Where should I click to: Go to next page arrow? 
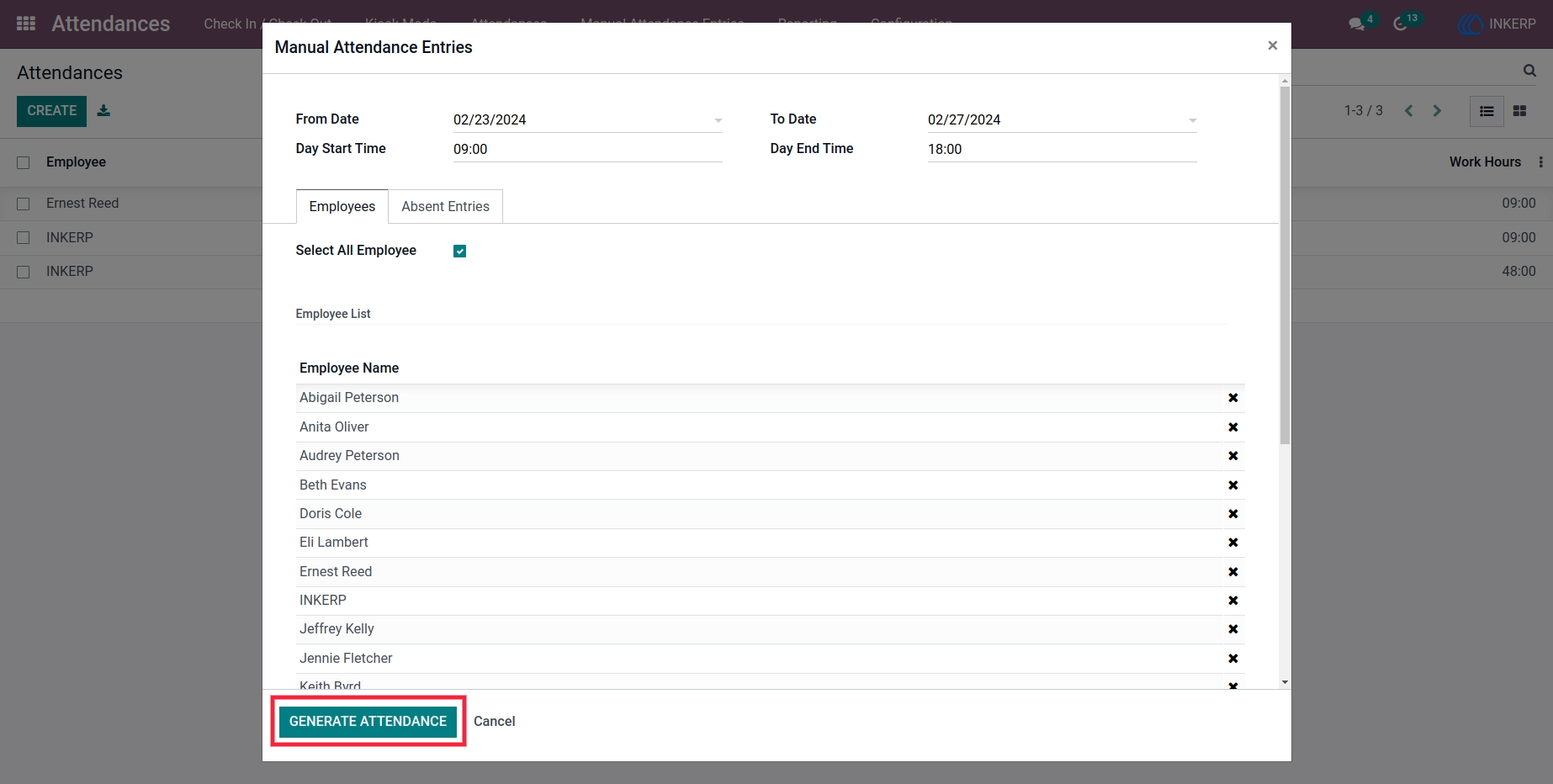click(1437, 111)
